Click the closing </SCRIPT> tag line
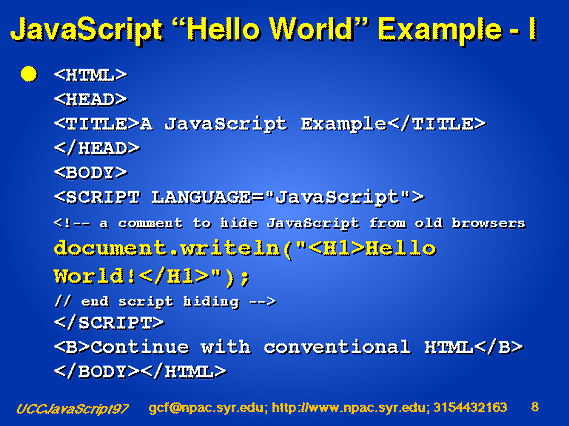 [x=109, y=323]
